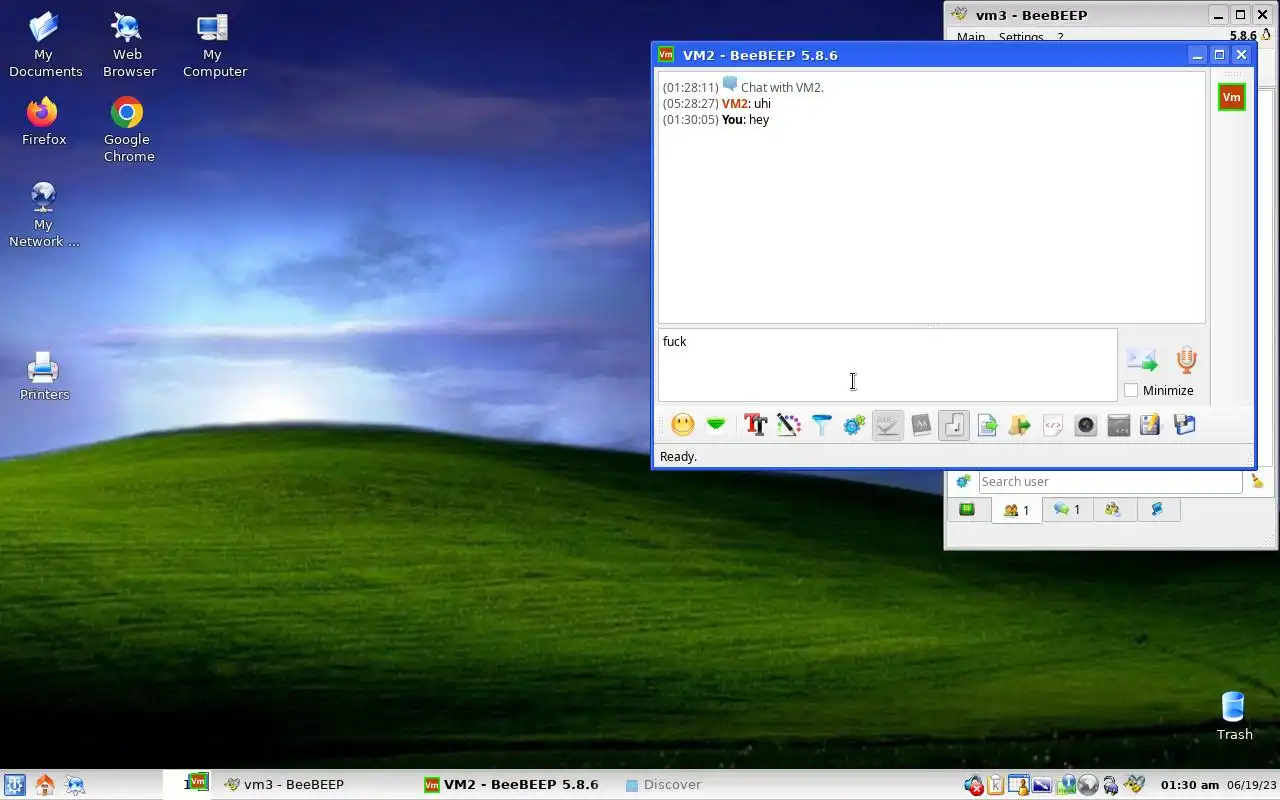The width and height of the screenshot is (1280, 800).
Task: Click the 'You: hey' chat message
Action: [x=745, y=119]
